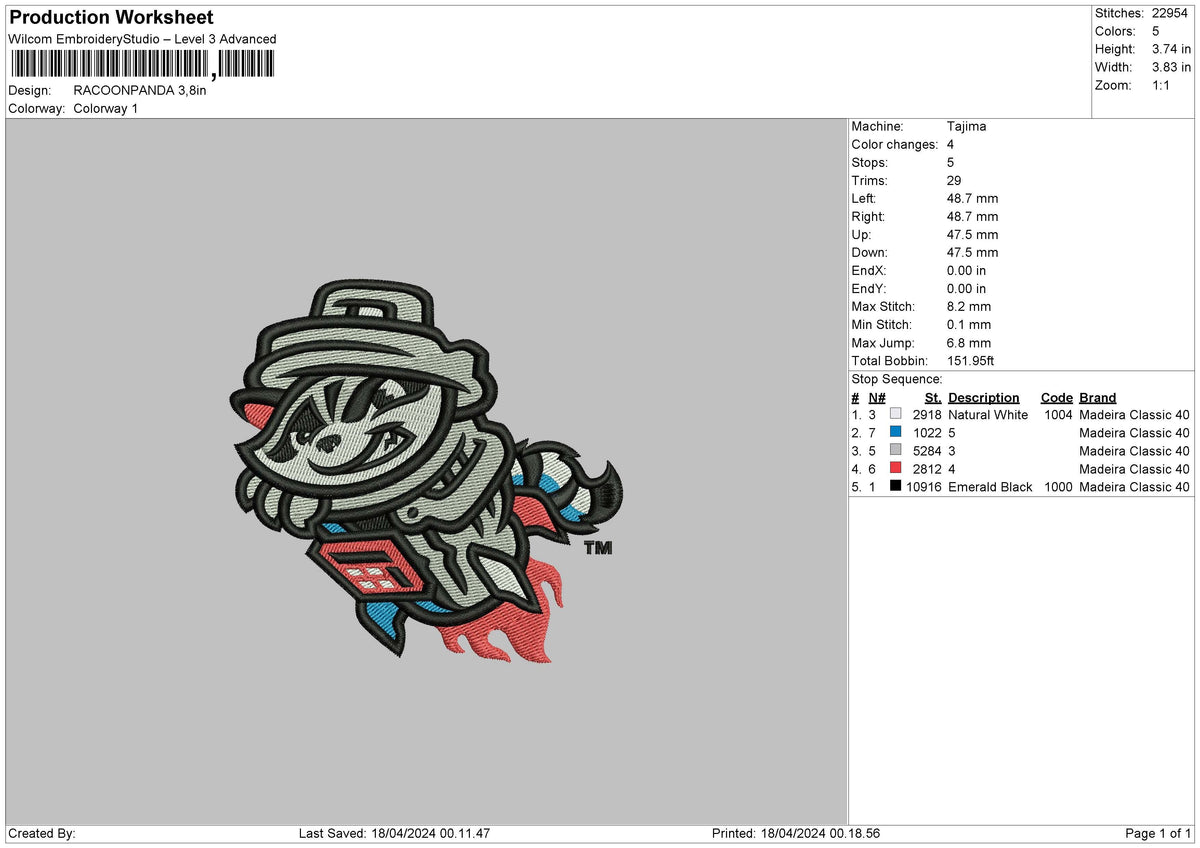Click the 'Code' column header
This screenshot has width=1200, height=848.
[x=1056, y=397]
